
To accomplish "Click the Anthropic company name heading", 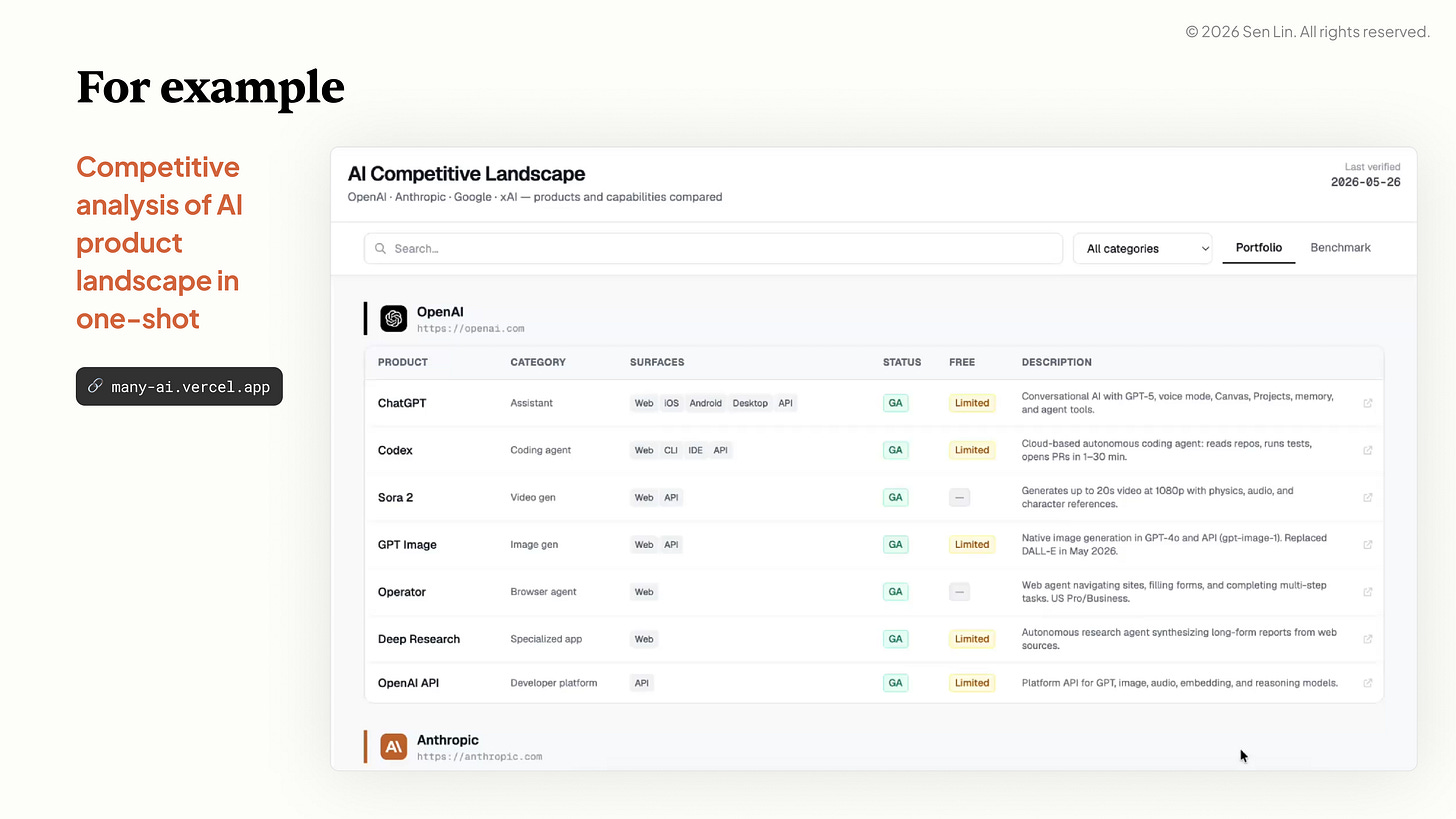I will [448, 740].
